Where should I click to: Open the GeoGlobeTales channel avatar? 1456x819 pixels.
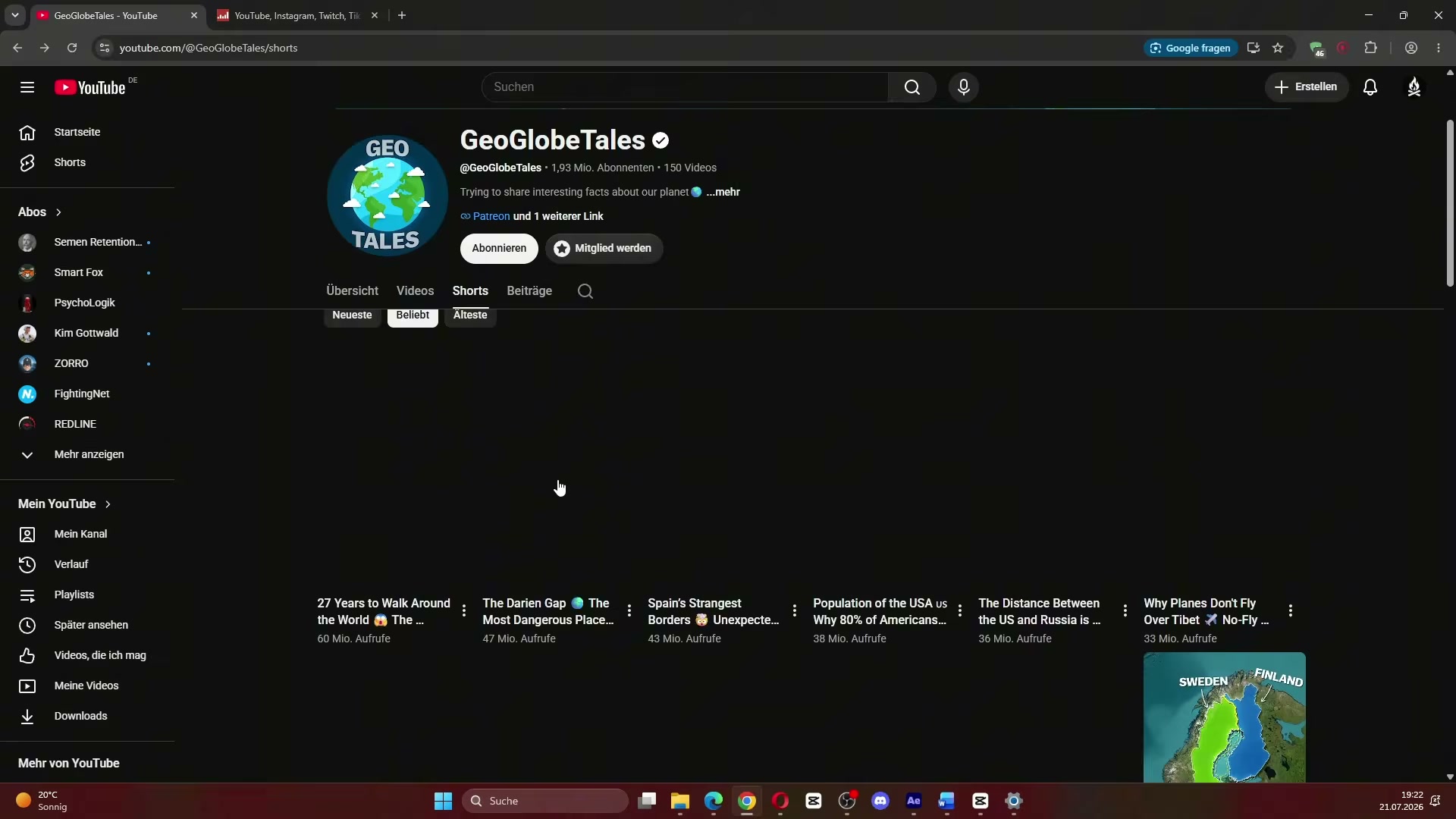click(x=388, y=196)
